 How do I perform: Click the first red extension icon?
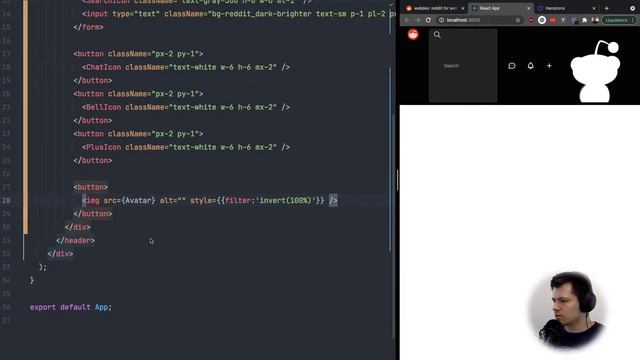click(x=531, y=20)
